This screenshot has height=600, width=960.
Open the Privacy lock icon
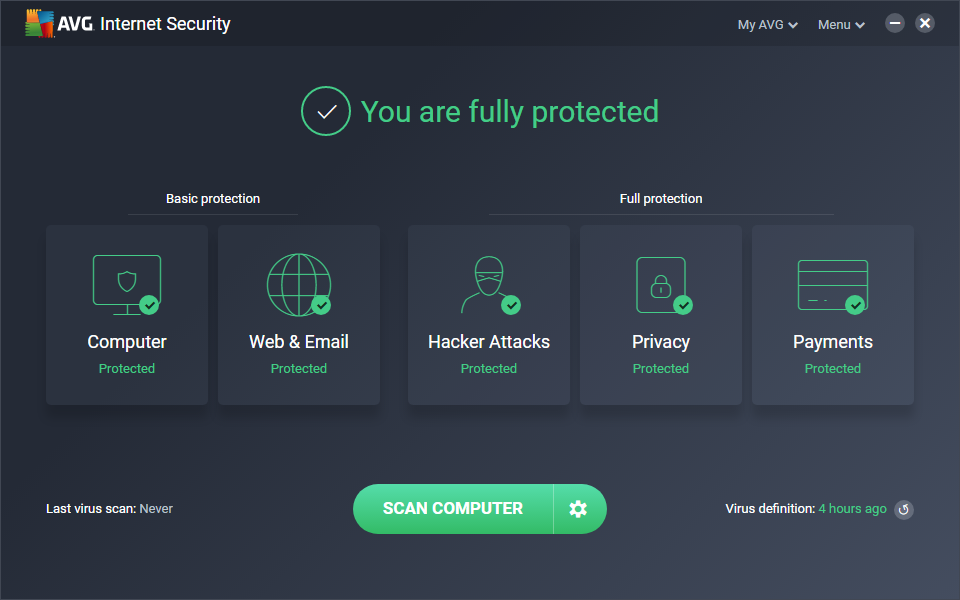coord(660,283)
